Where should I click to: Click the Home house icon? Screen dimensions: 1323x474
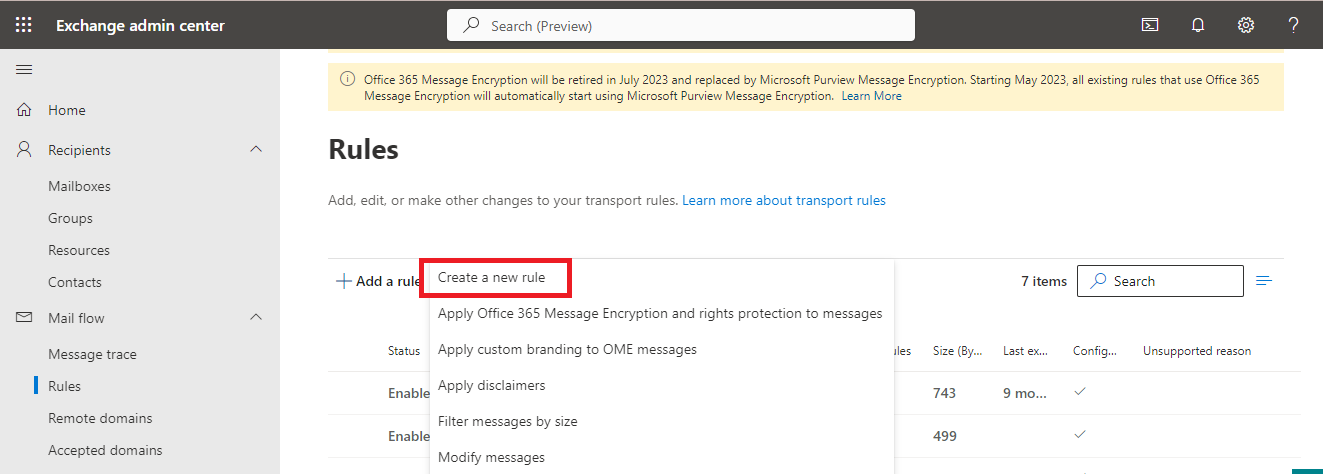pos(25,110)
